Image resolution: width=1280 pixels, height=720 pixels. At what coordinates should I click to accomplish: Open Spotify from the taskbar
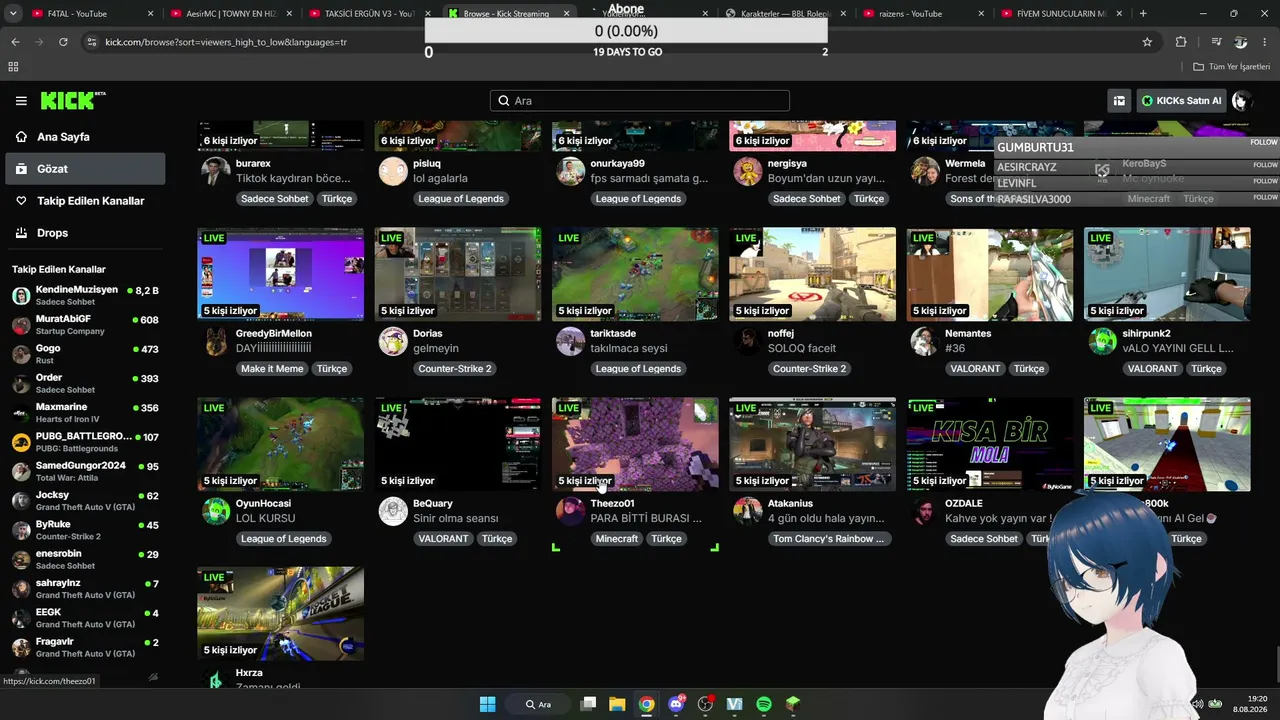click(764, 704)
